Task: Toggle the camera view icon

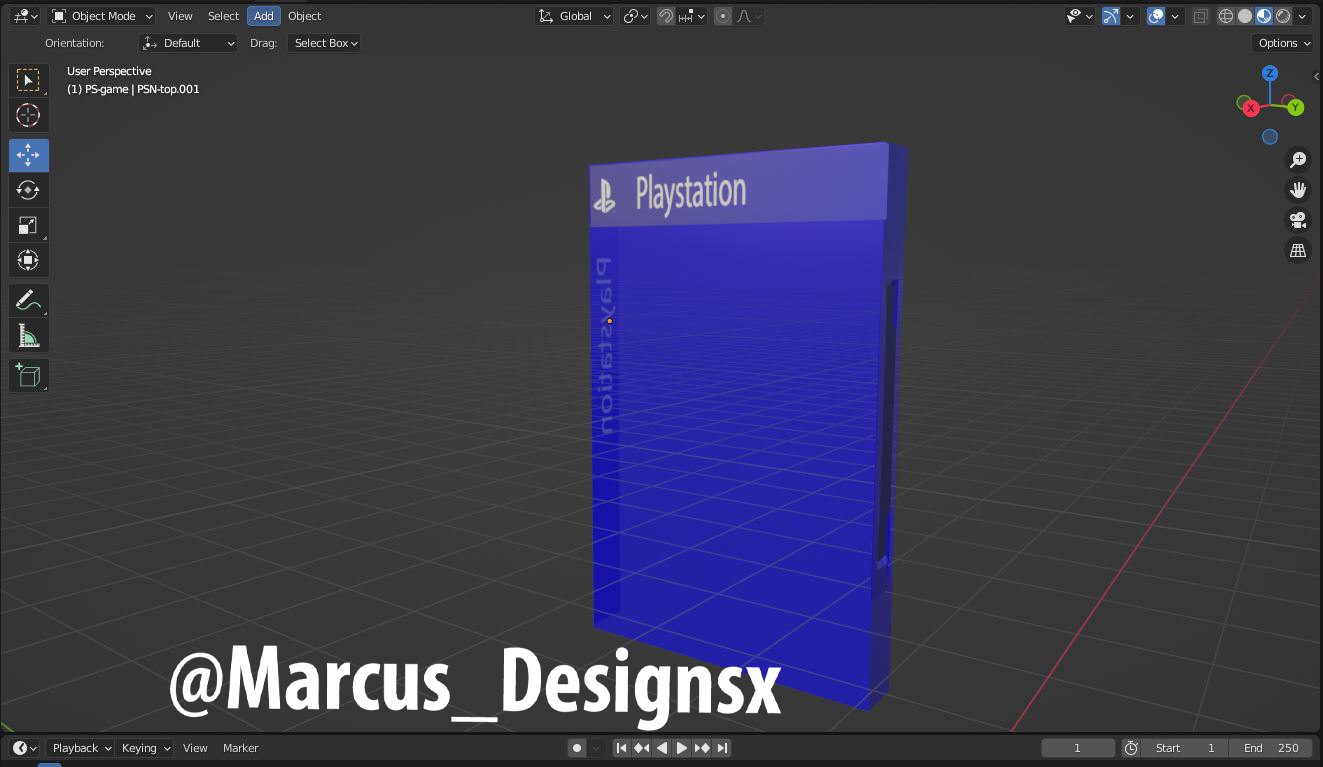Action: [x=1298, y=220]
